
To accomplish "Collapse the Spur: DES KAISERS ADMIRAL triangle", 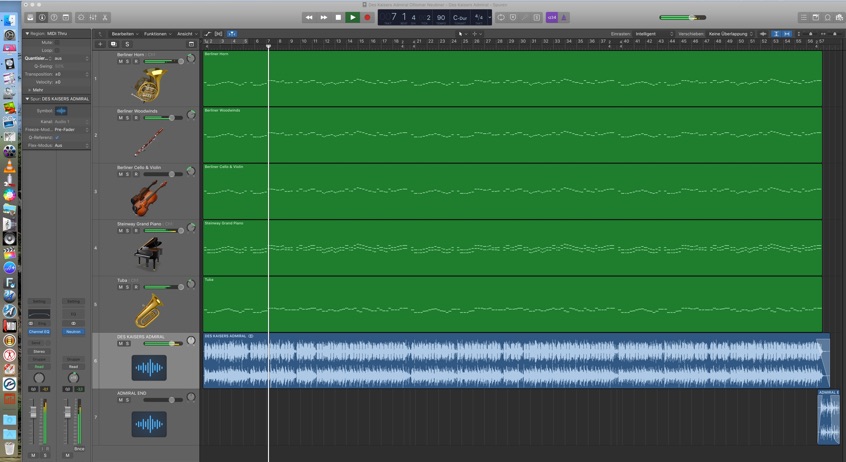I will coord(28,99).
